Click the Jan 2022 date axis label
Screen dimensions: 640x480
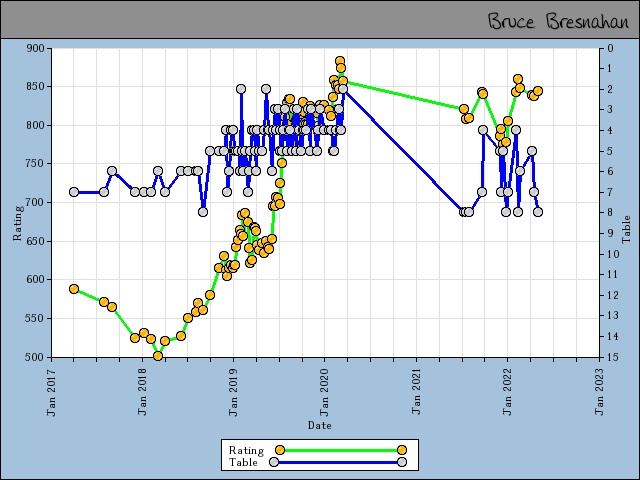pos(507,393)
